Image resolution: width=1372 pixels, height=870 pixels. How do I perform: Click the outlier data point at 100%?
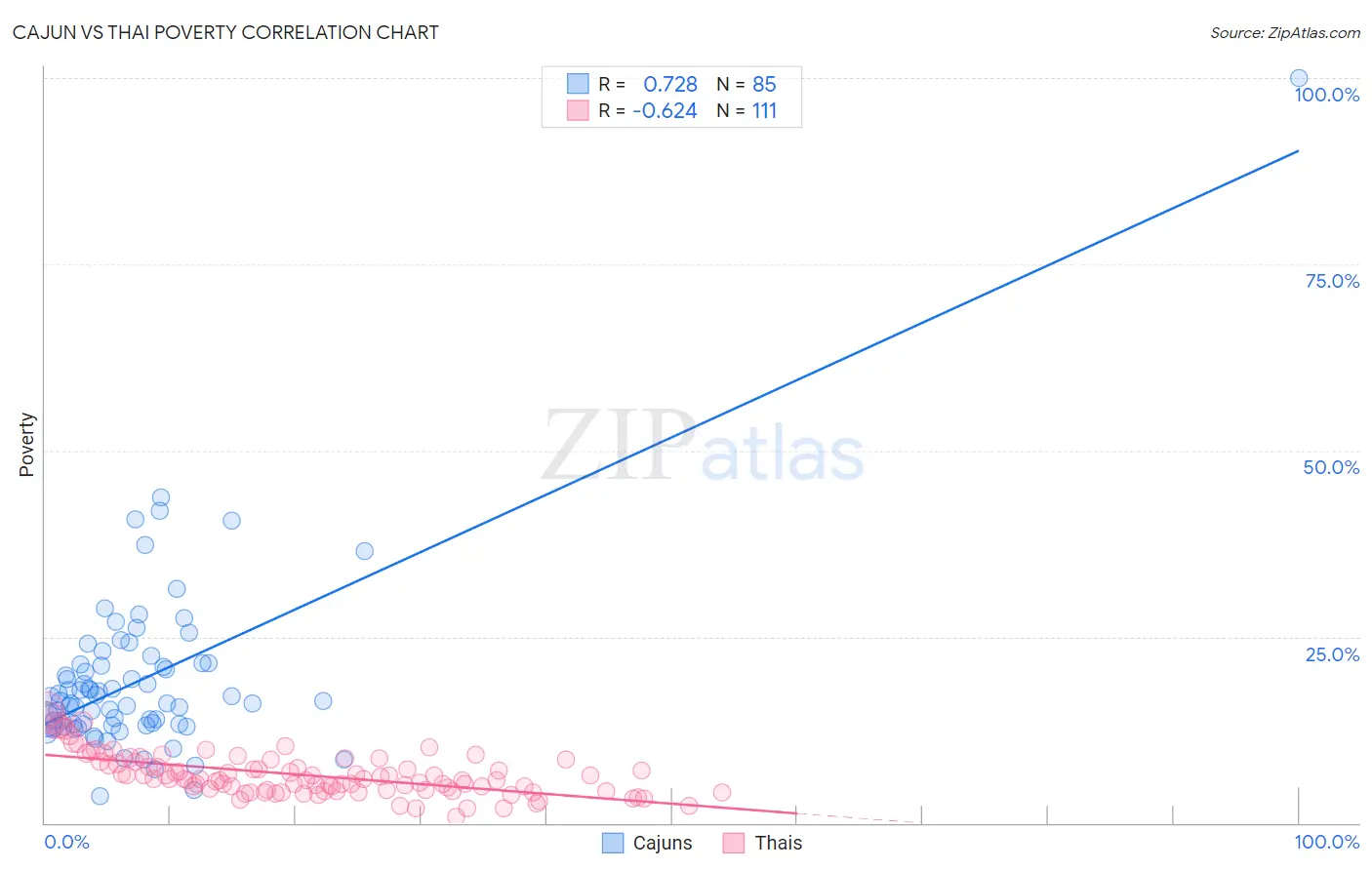click(1299, 78)
